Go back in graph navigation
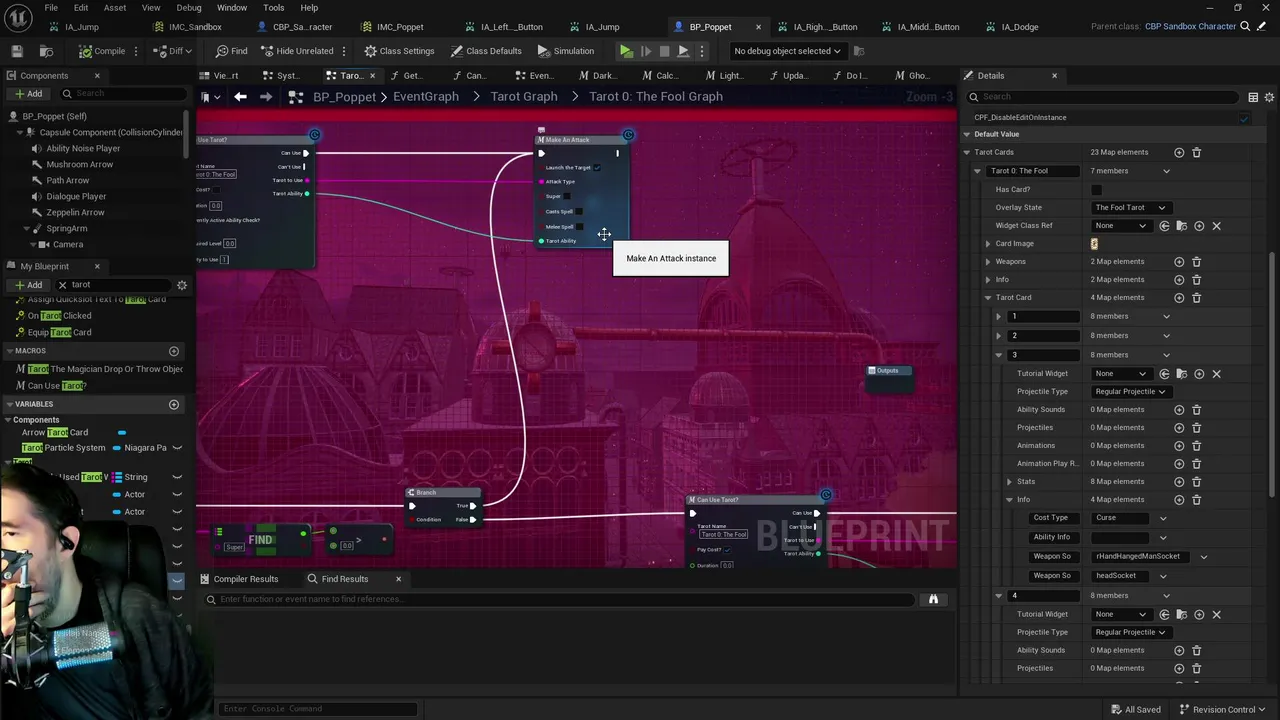This screenshot has height=720, width=1280. pyautogui.click(x=240, y=97)
